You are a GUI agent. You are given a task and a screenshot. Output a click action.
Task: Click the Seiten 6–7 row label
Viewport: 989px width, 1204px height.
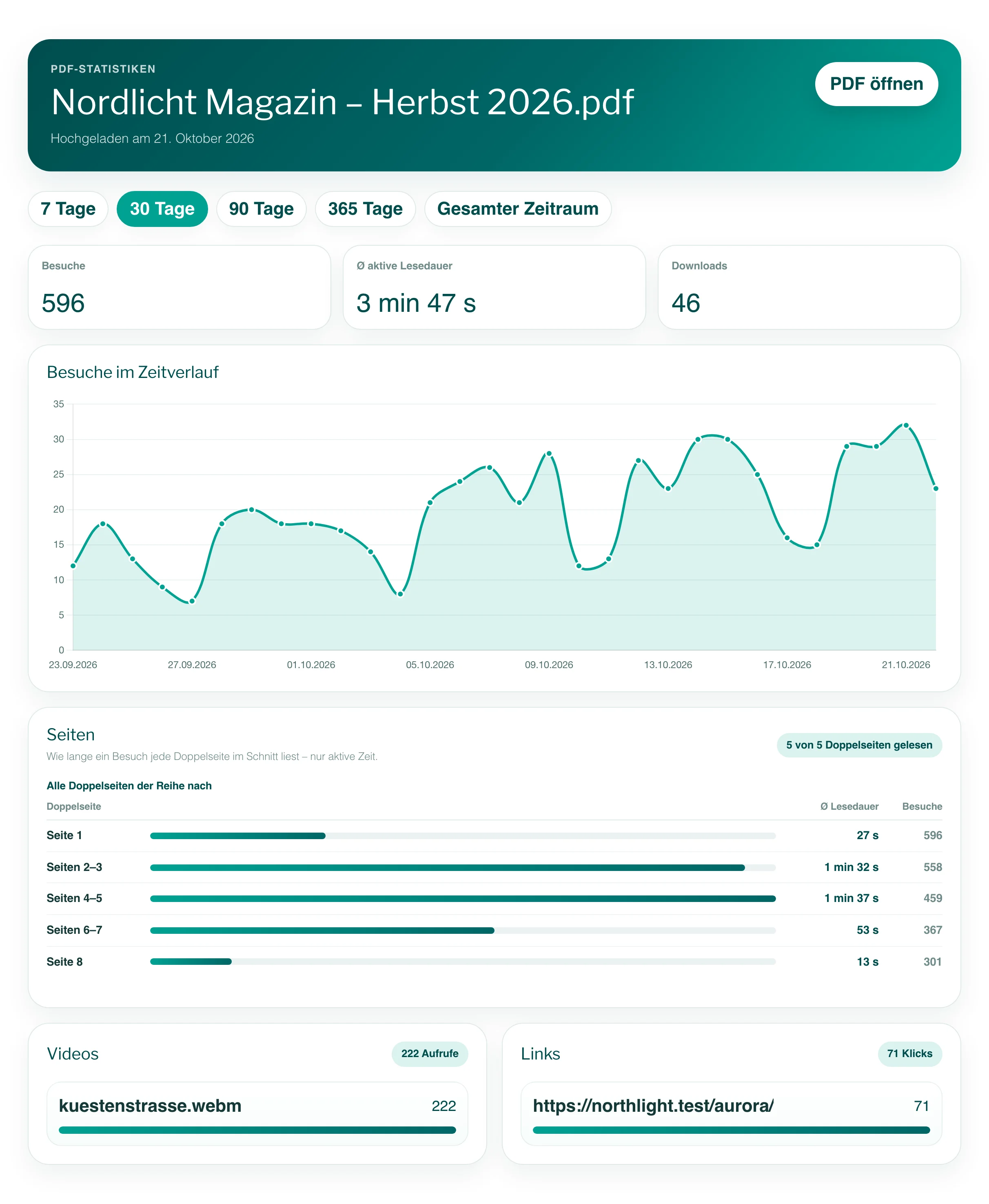pyautogui.click(x=74, y=929)
